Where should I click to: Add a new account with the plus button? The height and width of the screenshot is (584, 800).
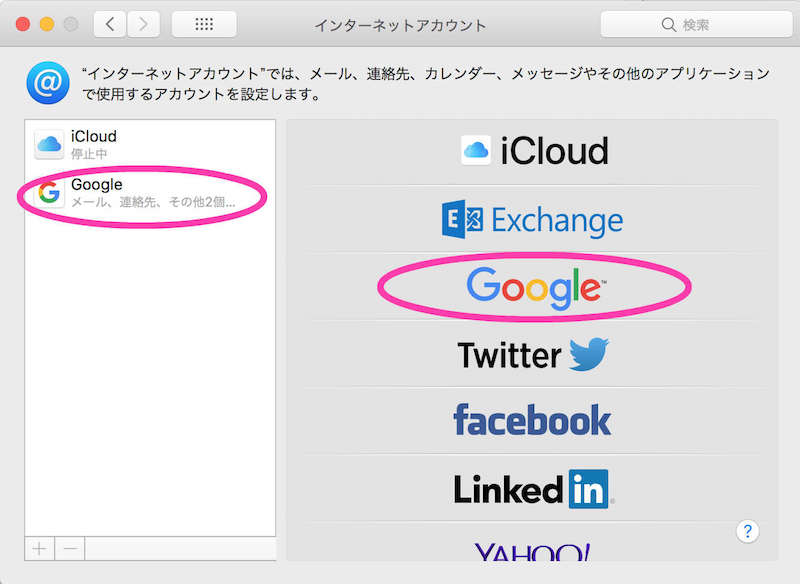[x=40, y=549]
